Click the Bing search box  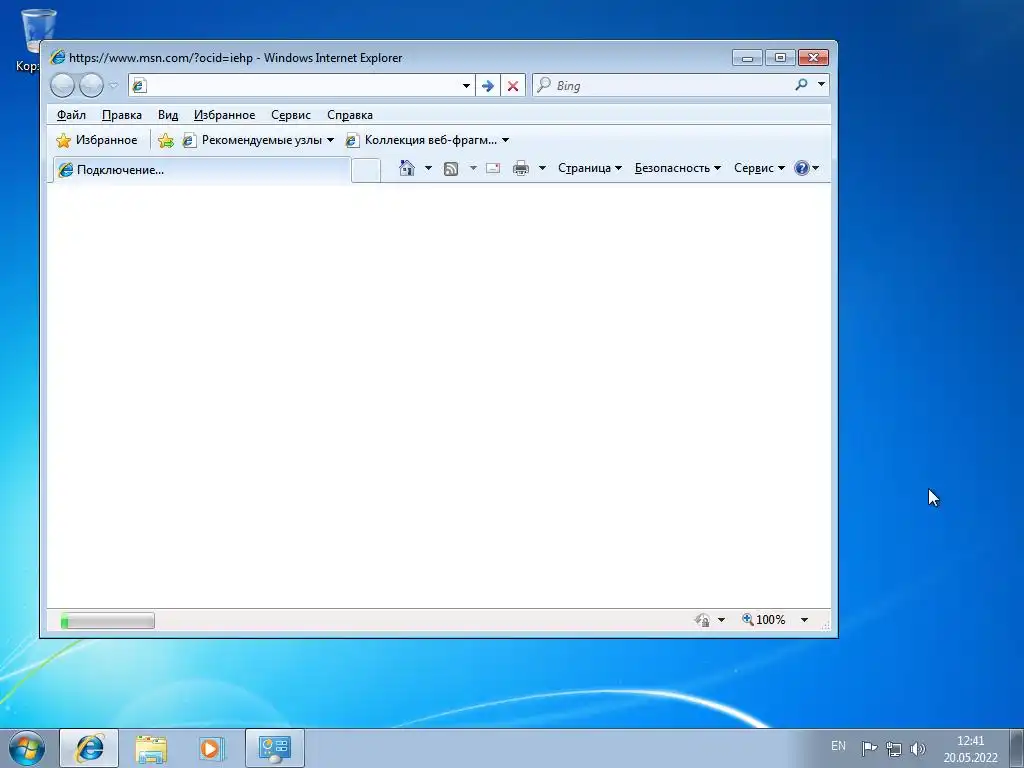point(663,86)
